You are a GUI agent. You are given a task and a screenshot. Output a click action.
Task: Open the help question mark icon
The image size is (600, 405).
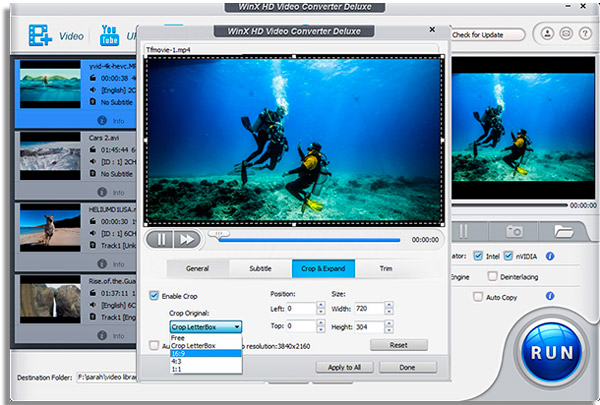(x=585, y=34)
